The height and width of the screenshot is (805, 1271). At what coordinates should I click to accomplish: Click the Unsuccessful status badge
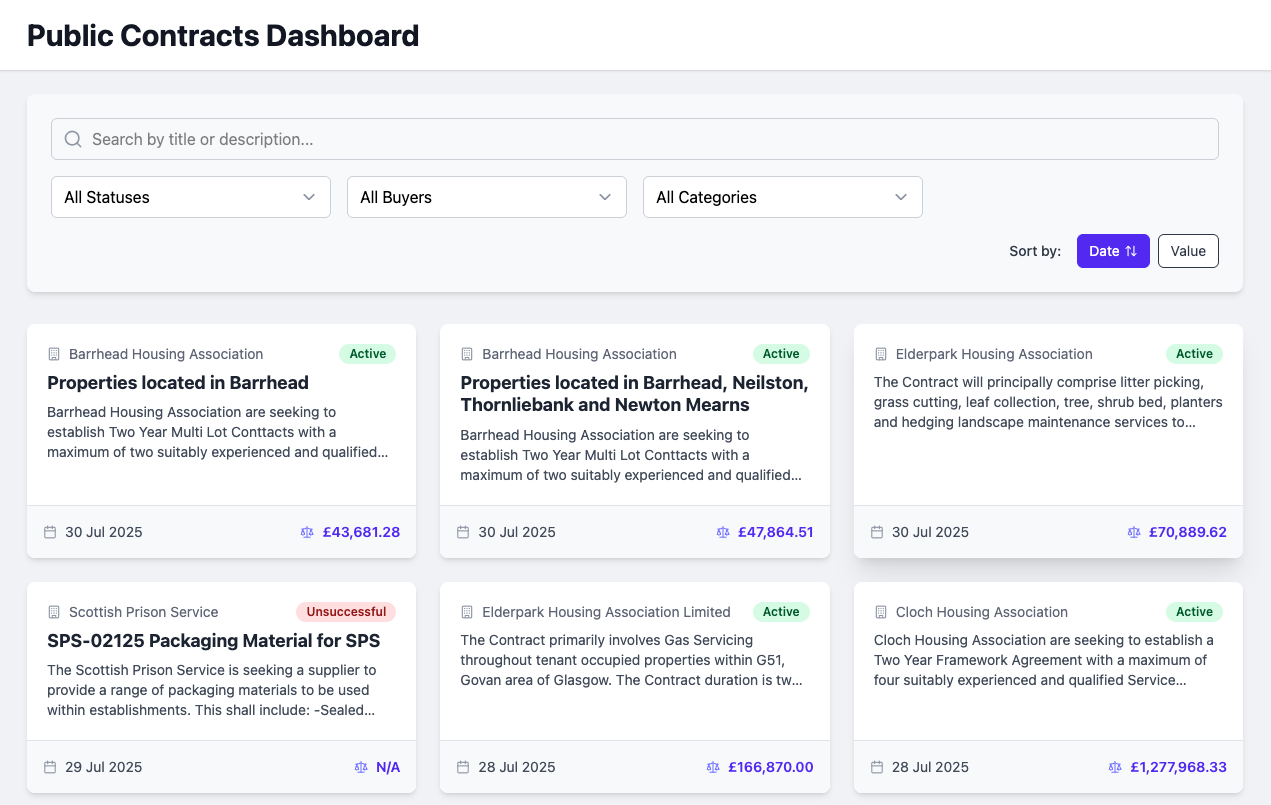346,612
